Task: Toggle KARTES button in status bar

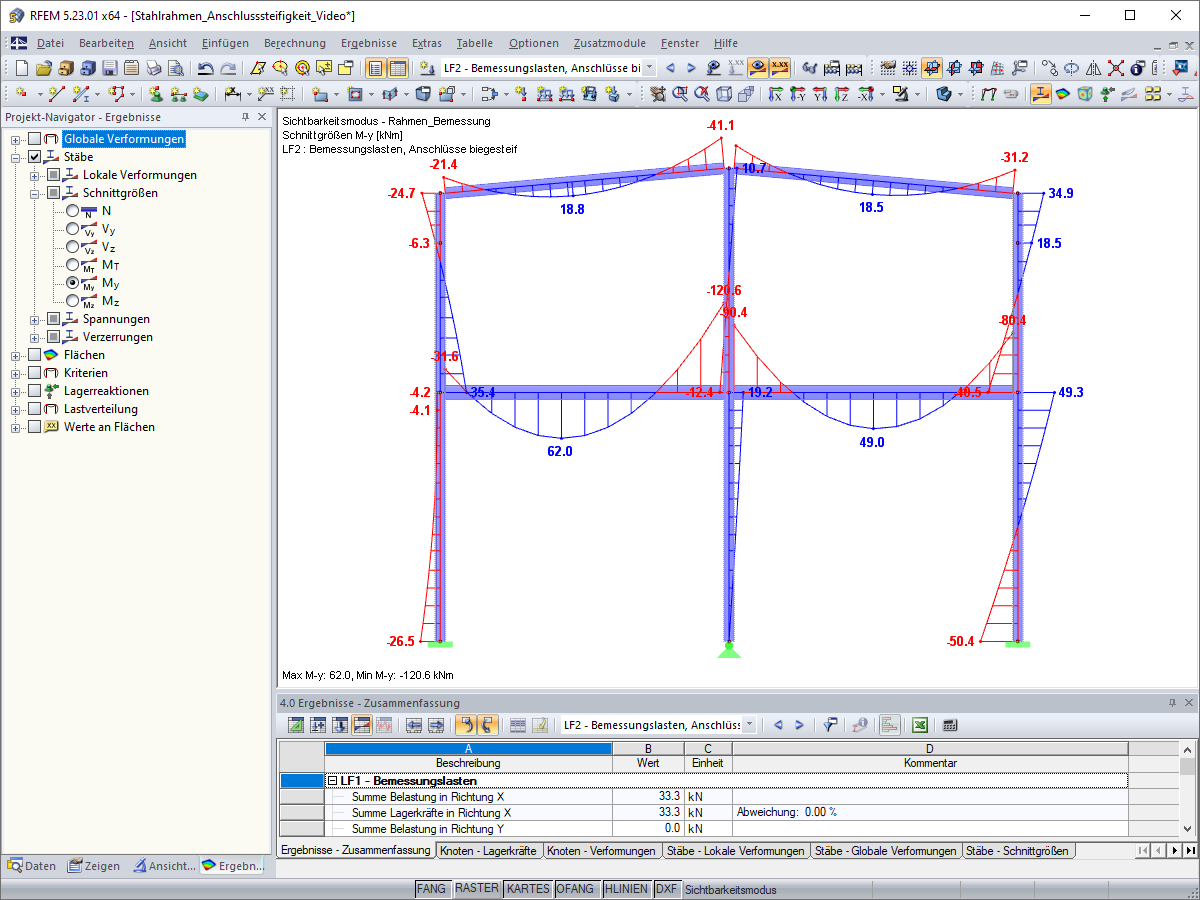Action: [527, 889]
